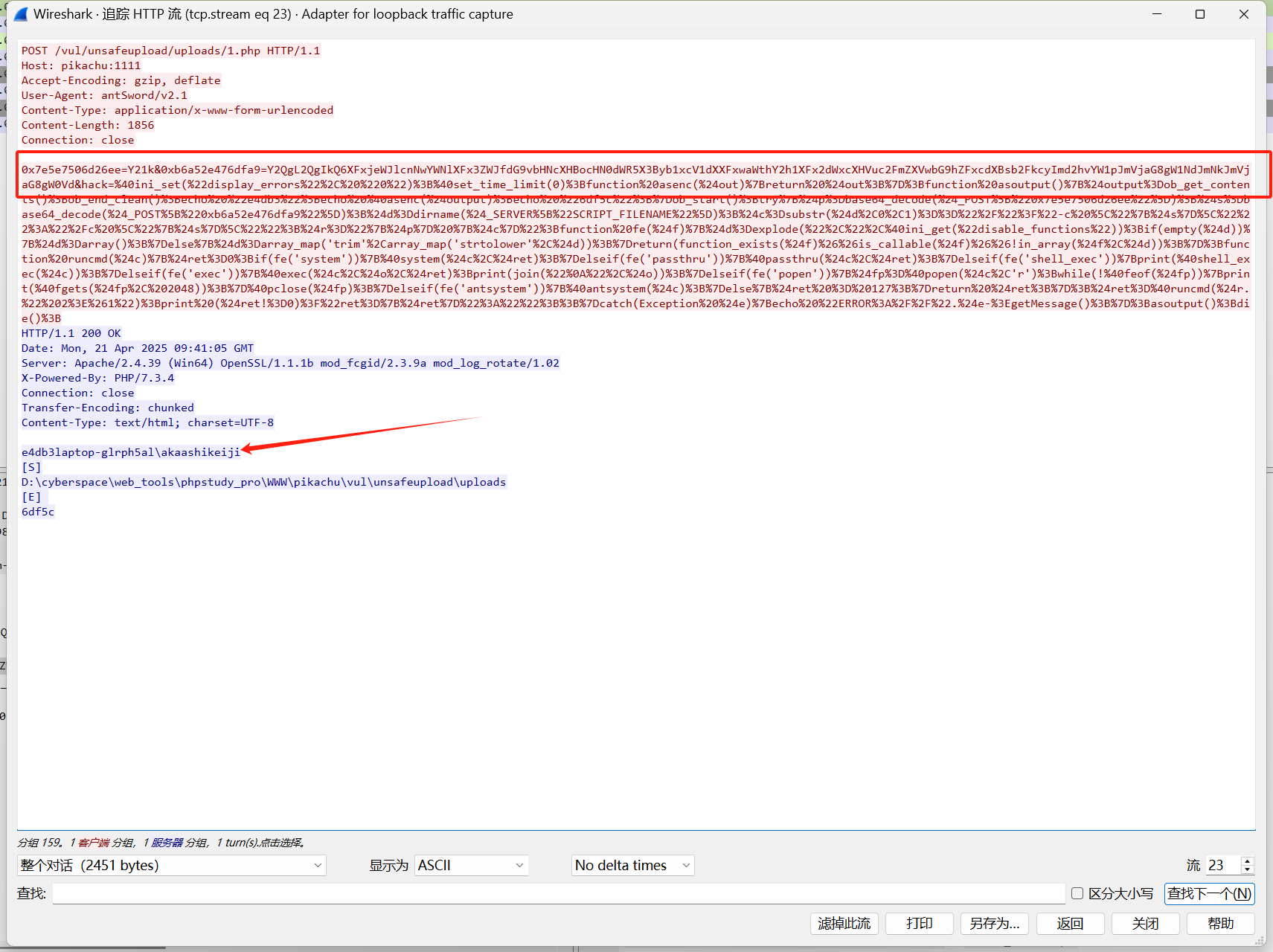
Task: Click the Content-Length: 1856 header
Action: point(87,125)
